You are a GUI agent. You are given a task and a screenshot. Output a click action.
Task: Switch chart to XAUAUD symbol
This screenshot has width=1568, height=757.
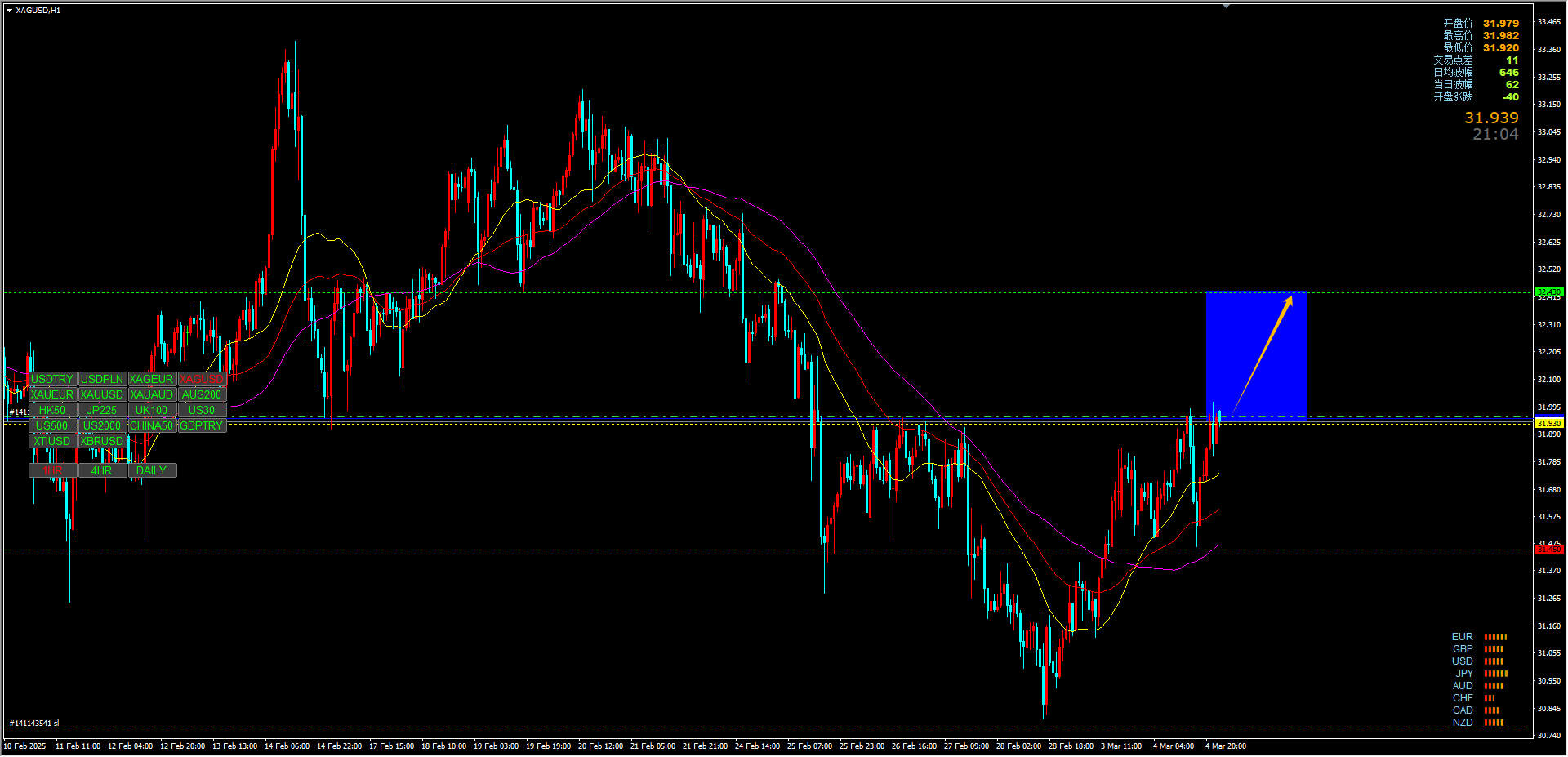[152, 394]
